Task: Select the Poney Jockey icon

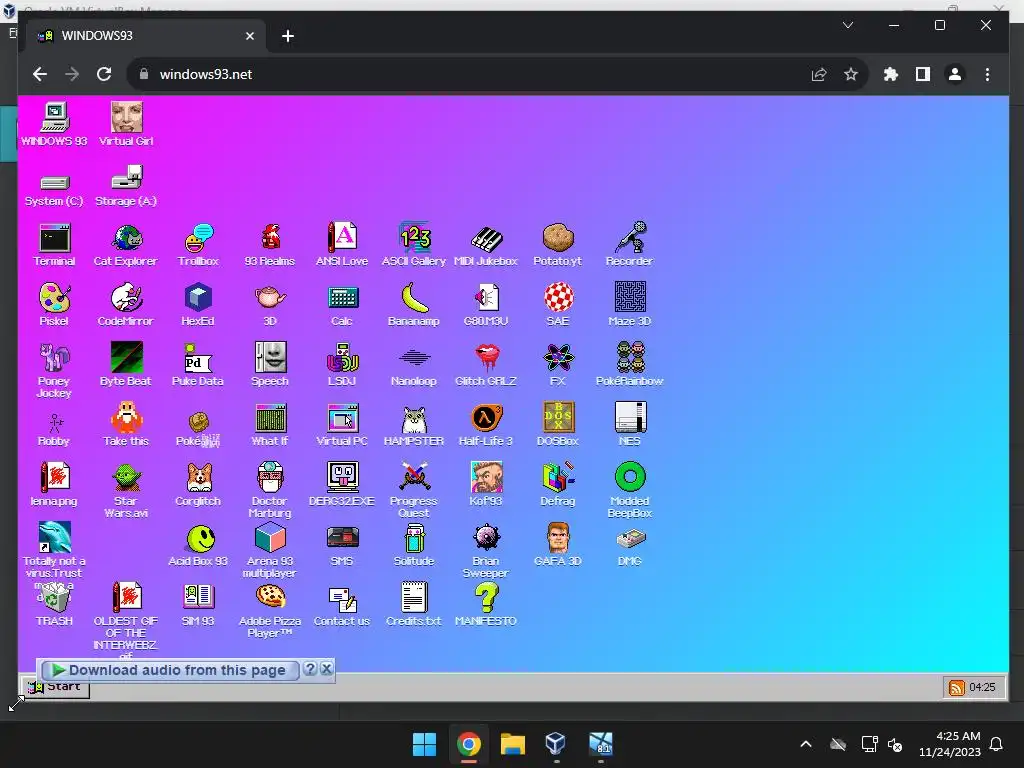Action: (x=54, y=371)
